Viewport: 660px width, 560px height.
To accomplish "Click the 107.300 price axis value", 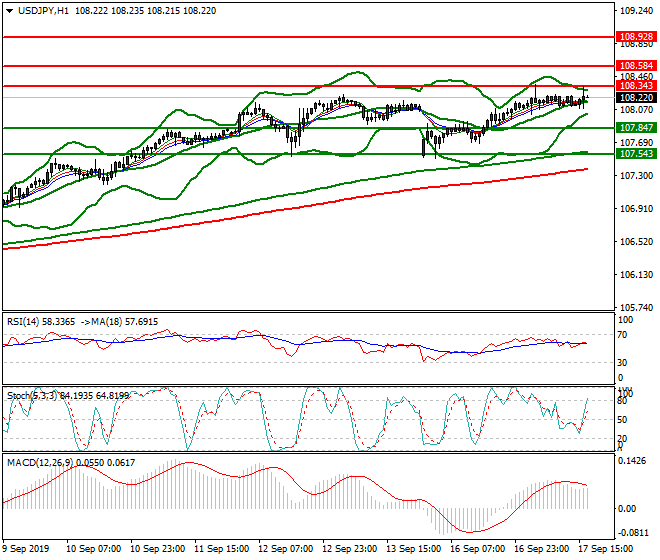I will click(x=636, y=176).
